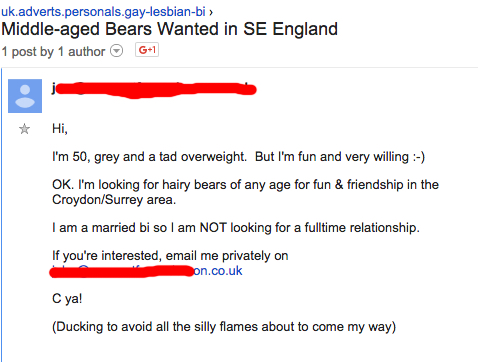The image size is (478, 362).
Task: Click the "OK. I'm looking for hairy bears" line
Action: [245, 185]
